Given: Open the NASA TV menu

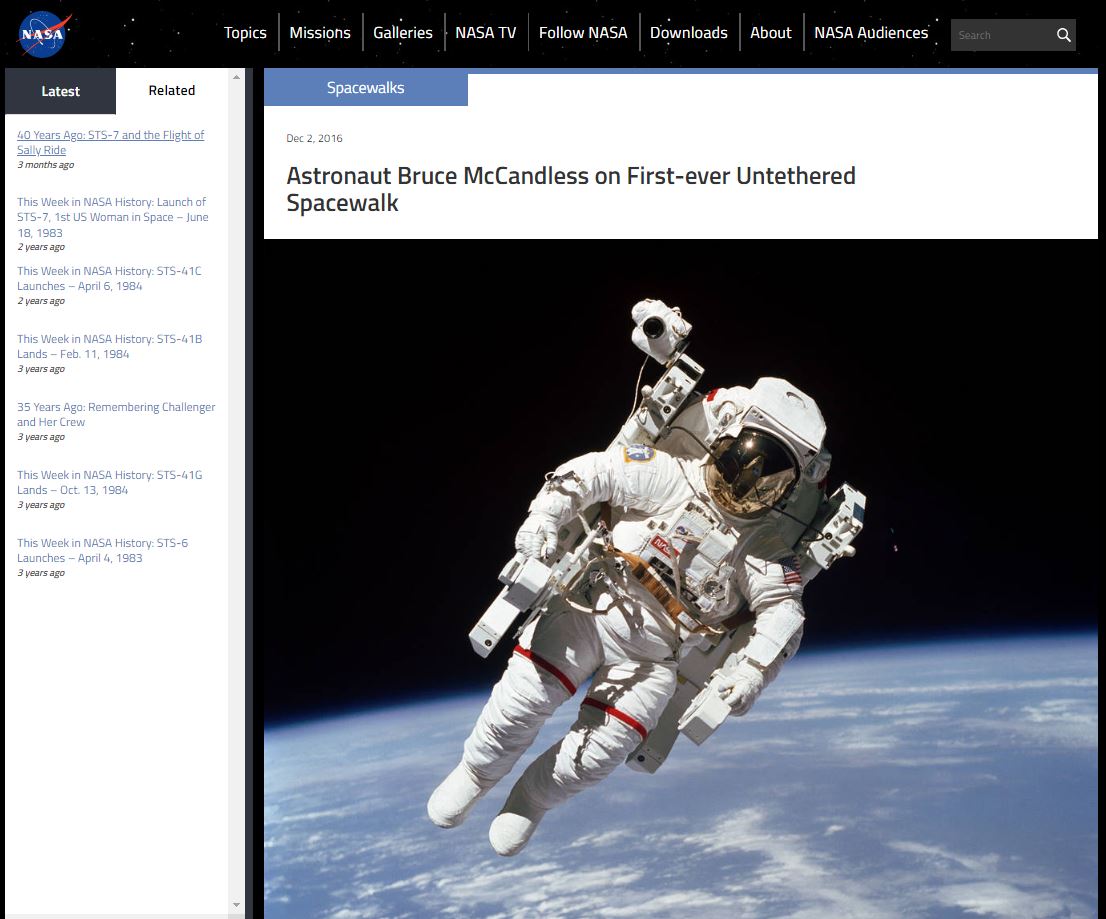Looking at the screenshot, I should (485, 33).
